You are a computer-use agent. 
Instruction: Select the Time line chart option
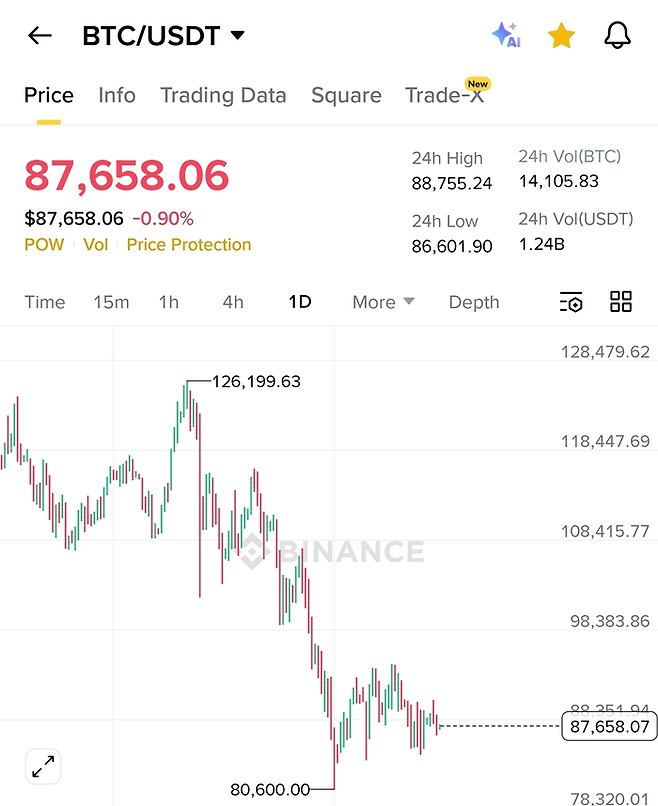tap(45, 302)
